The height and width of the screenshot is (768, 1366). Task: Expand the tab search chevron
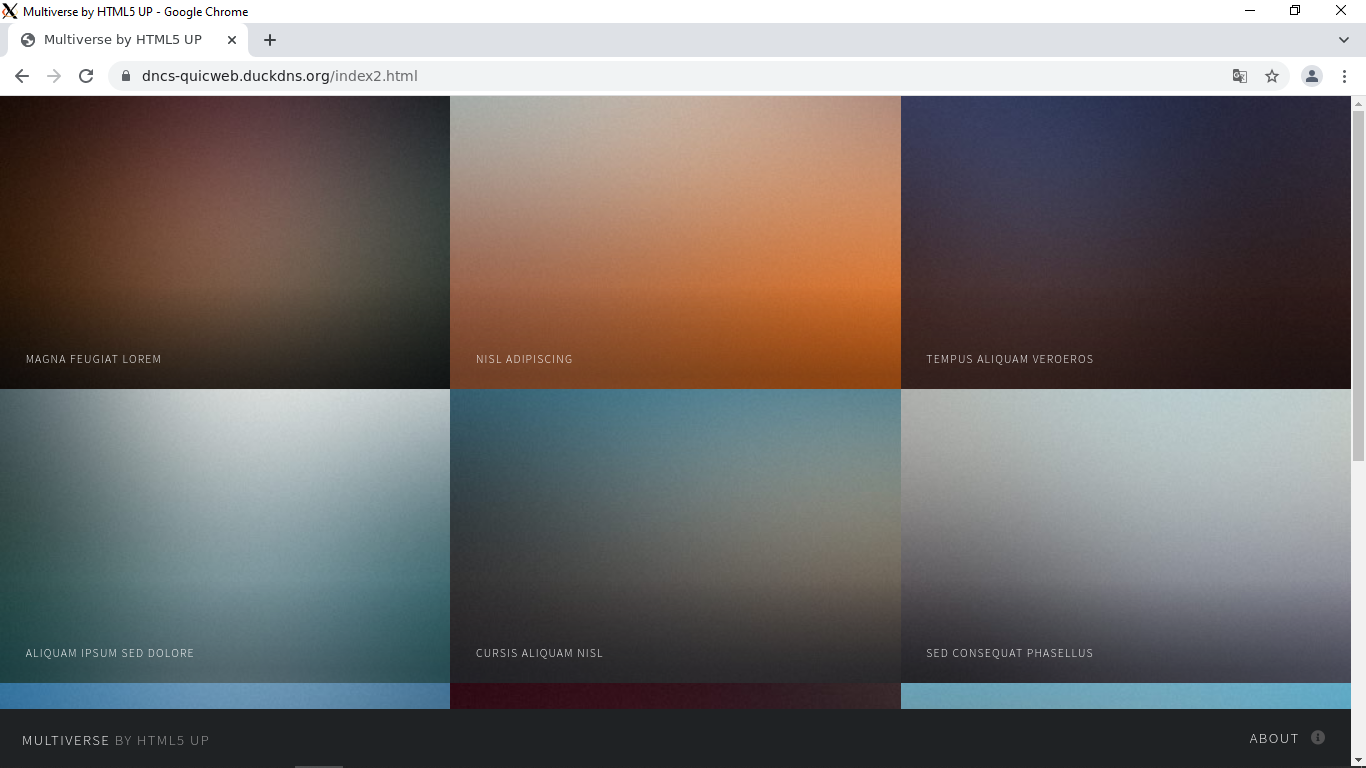click(1344, 40)
